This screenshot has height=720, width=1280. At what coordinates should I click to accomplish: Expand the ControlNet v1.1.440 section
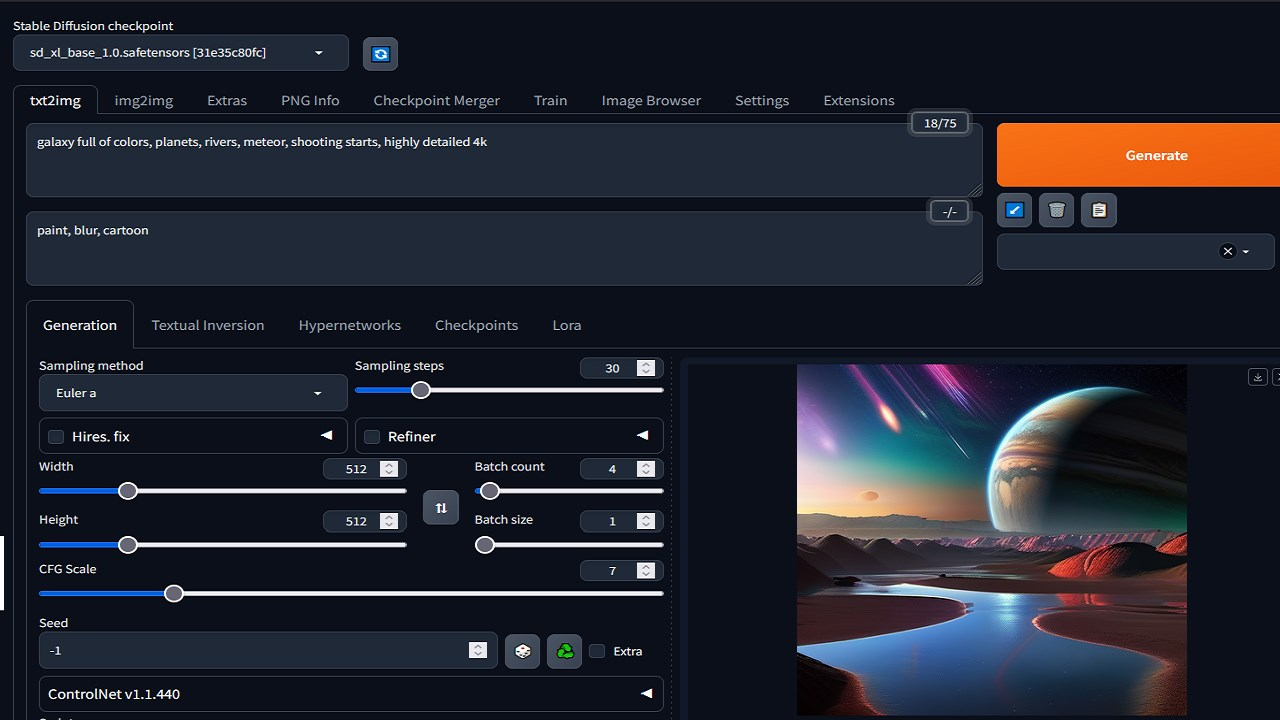pyautogui.click(x=350, y=694)
